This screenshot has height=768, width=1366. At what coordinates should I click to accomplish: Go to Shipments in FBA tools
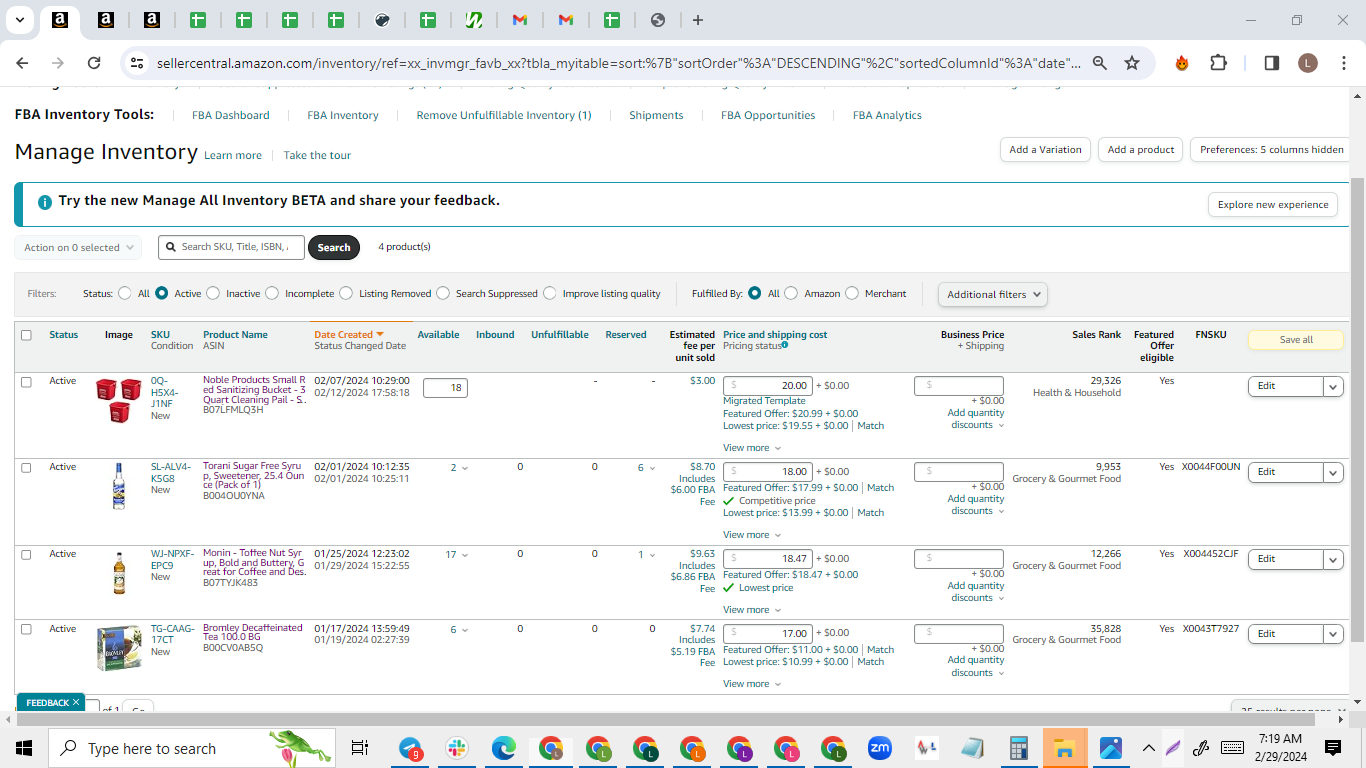point(656,115)
